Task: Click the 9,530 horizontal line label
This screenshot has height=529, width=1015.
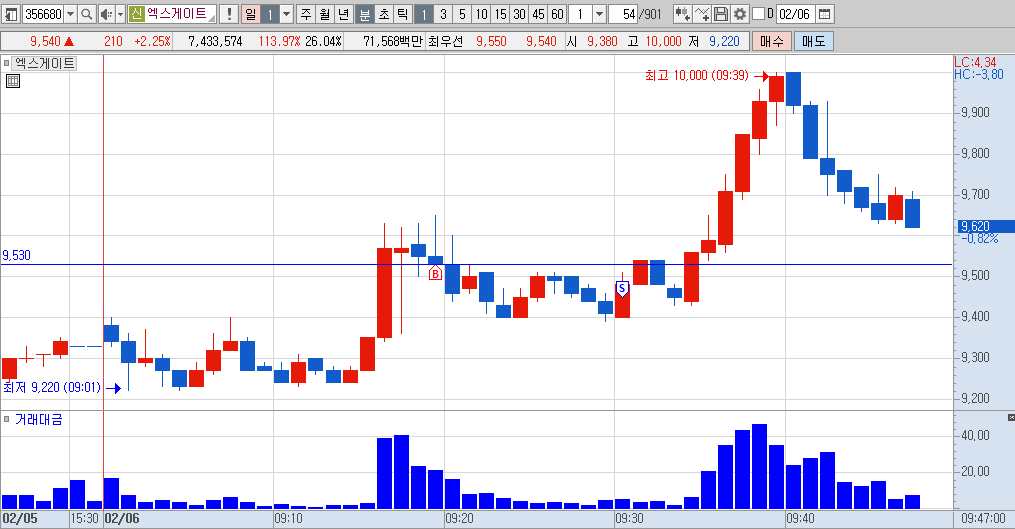Action: [16, 255]
